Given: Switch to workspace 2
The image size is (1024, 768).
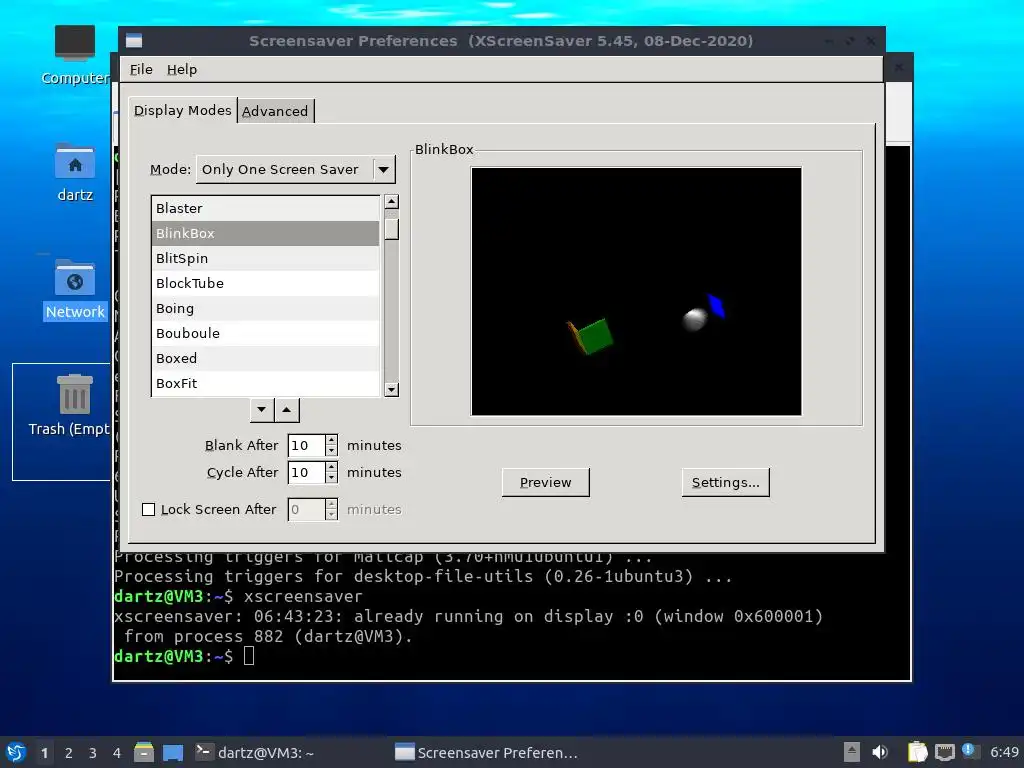Looking at the screenshot, I should (x=69, y=753).
